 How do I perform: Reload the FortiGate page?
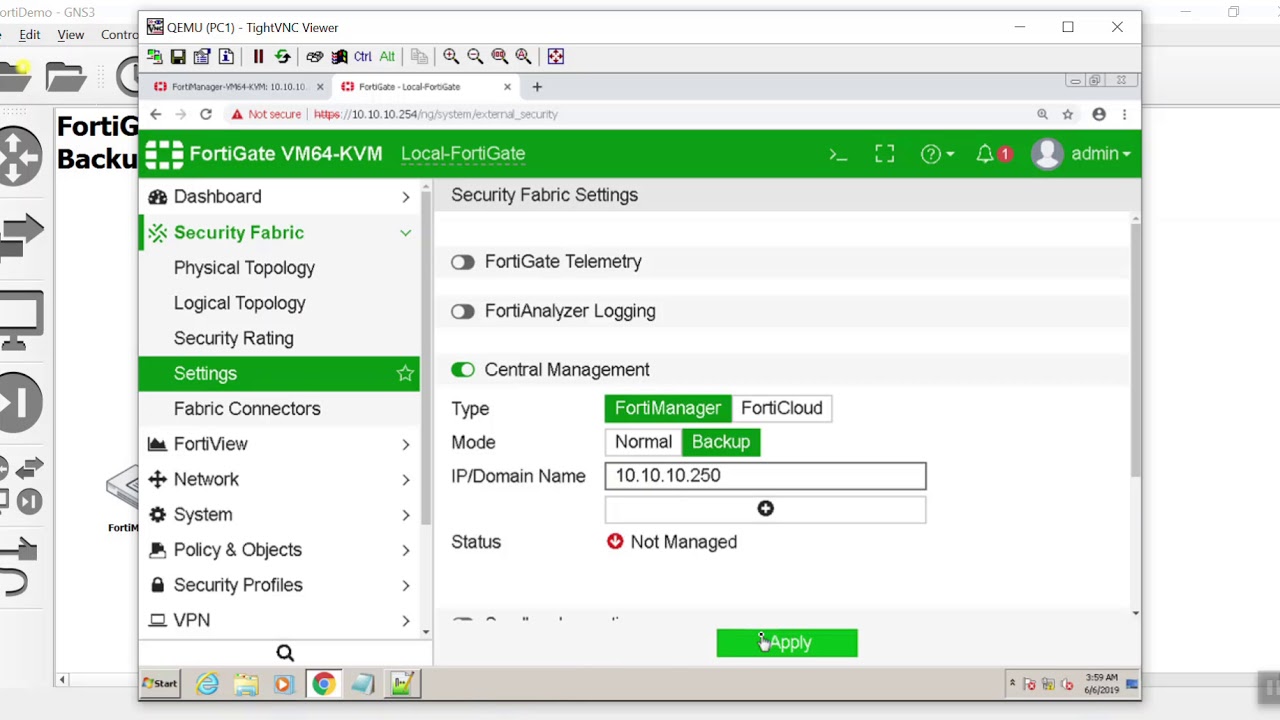[x=205, y=114]
